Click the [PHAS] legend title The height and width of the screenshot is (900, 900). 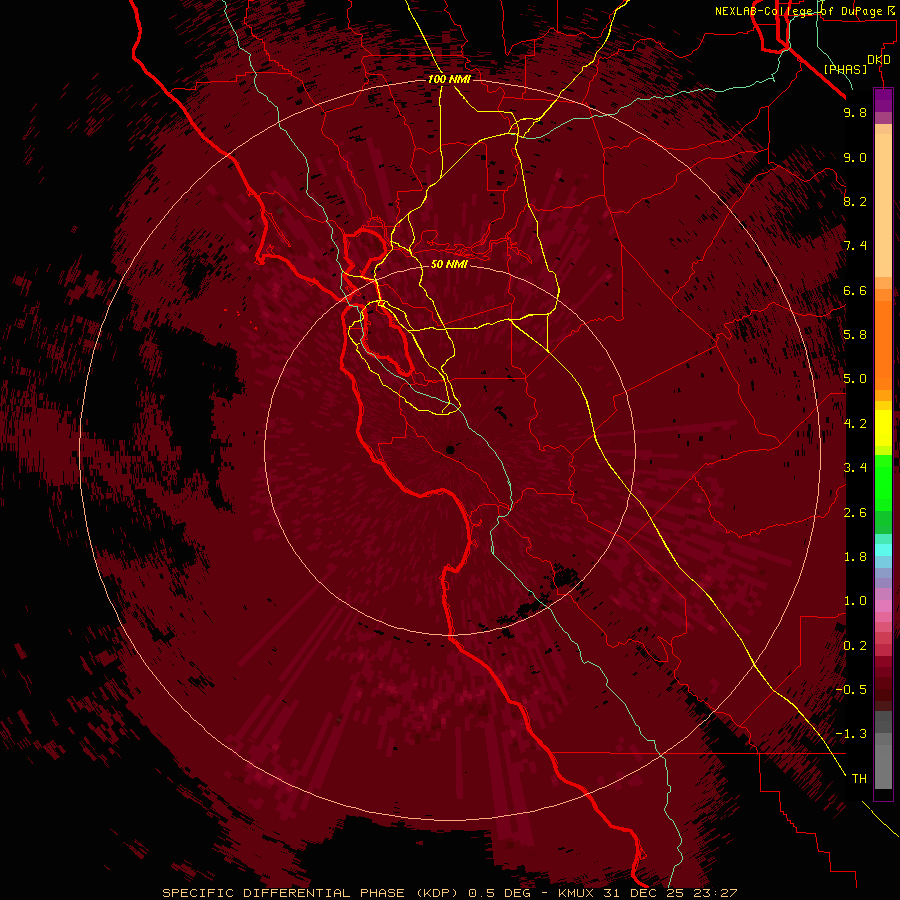pyautogui.click(x=845, y=69)
